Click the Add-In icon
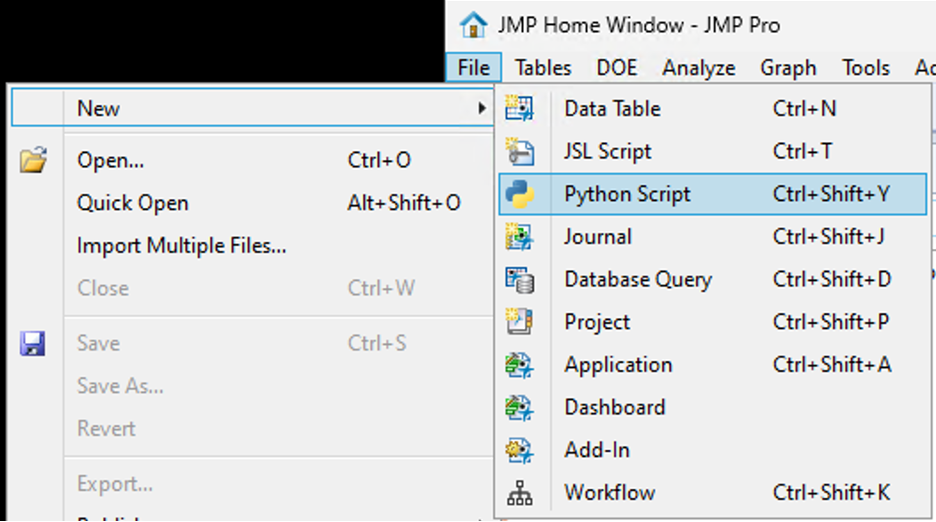The height and width of the screenshot is (522, 936). (520, 450)
